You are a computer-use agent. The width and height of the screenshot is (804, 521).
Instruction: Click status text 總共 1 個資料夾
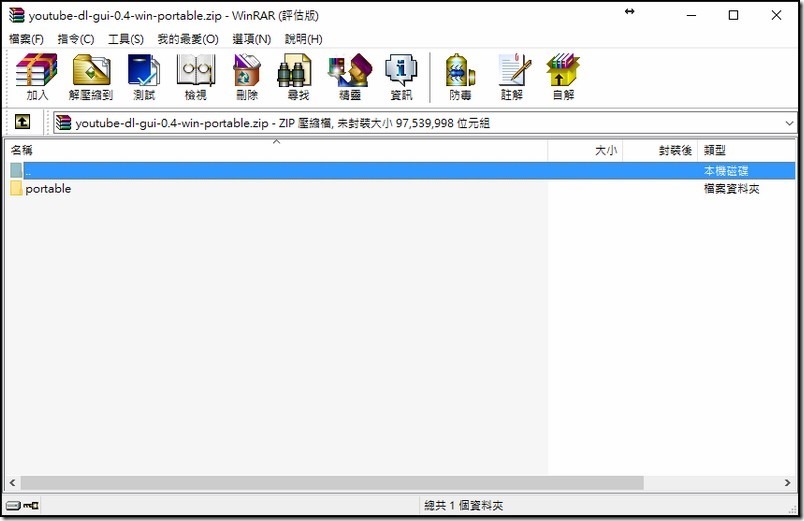464,506
